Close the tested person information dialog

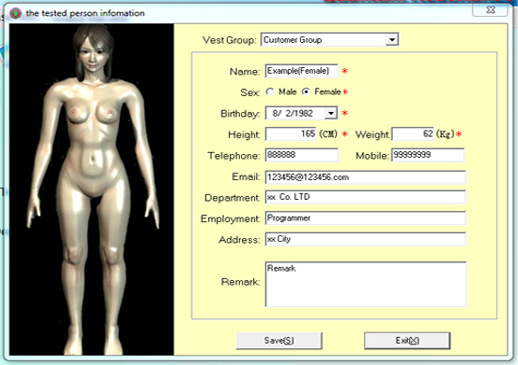pyautogui.click(x=490, y=10)
